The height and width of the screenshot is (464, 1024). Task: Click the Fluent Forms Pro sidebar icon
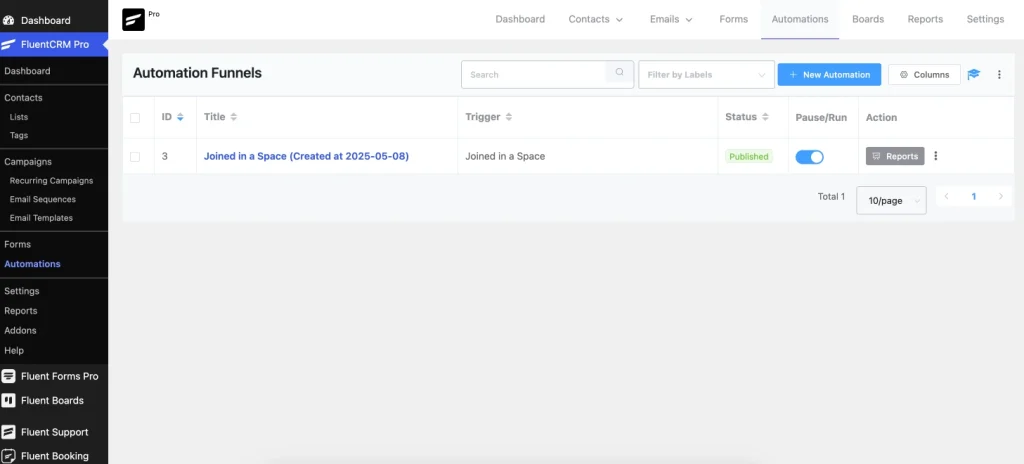pyautogui.click(x=8, y=376)
